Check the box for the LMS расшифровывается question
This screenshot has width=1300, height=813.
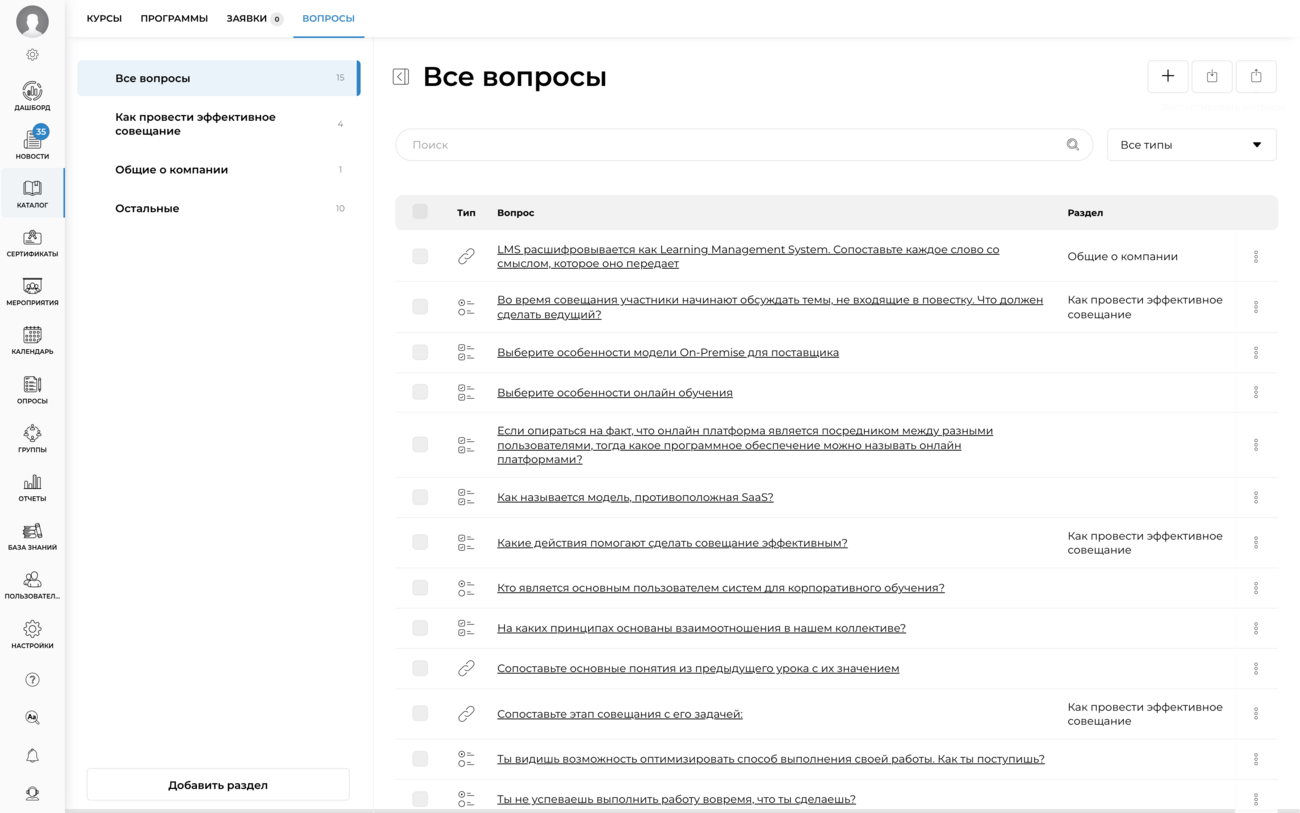420,257
